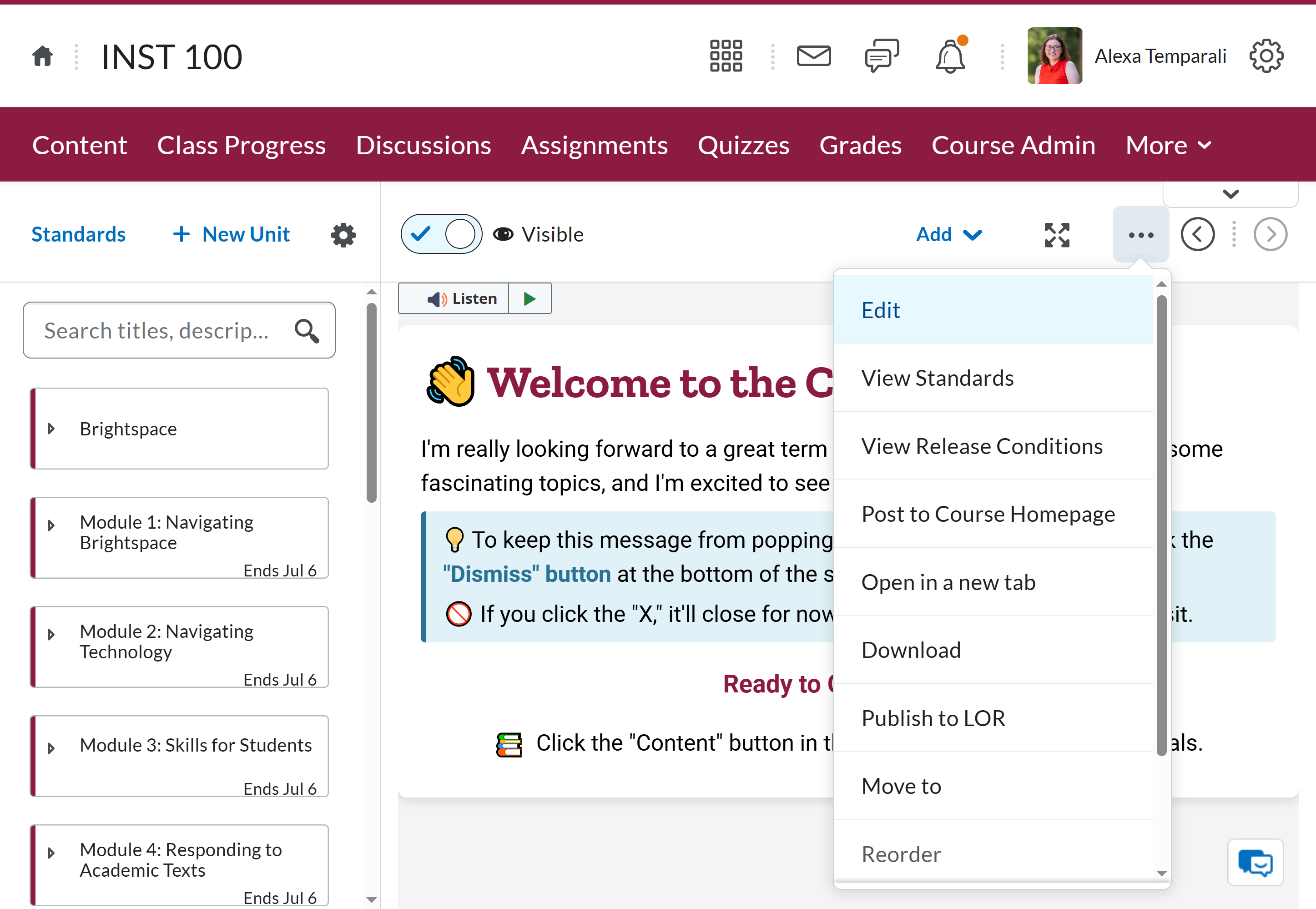
Task: Select Edit in the options menu
Action: point(993,310)
